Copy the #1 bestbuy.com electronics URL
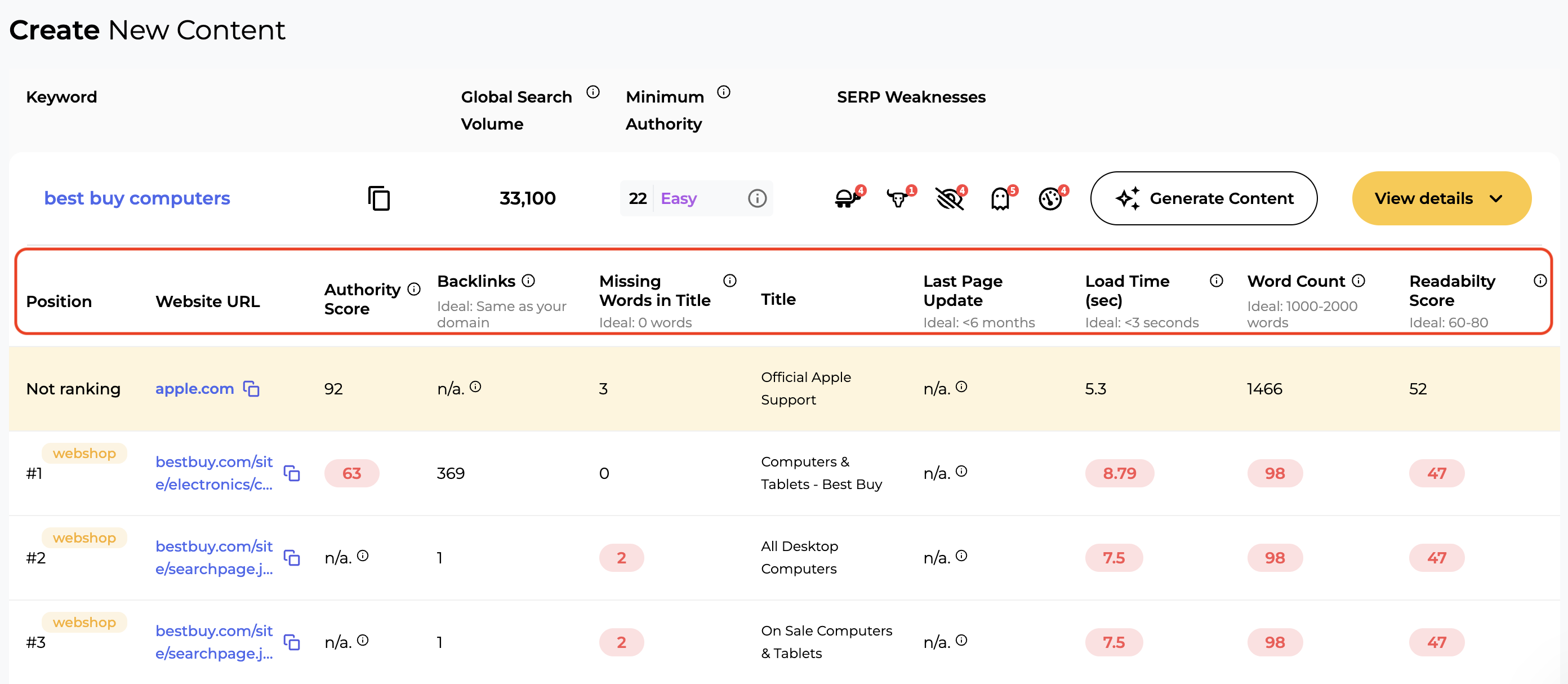Image resolution: width=1568 pixels, height=684 pixels. (292, 473)
